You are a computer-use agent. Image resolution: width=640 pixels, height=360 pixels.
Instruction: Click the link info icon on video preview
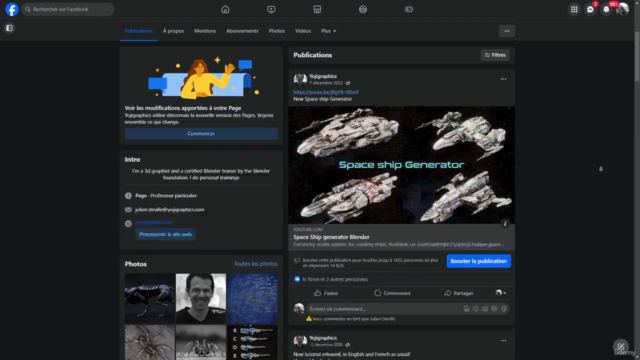(505, 223)
